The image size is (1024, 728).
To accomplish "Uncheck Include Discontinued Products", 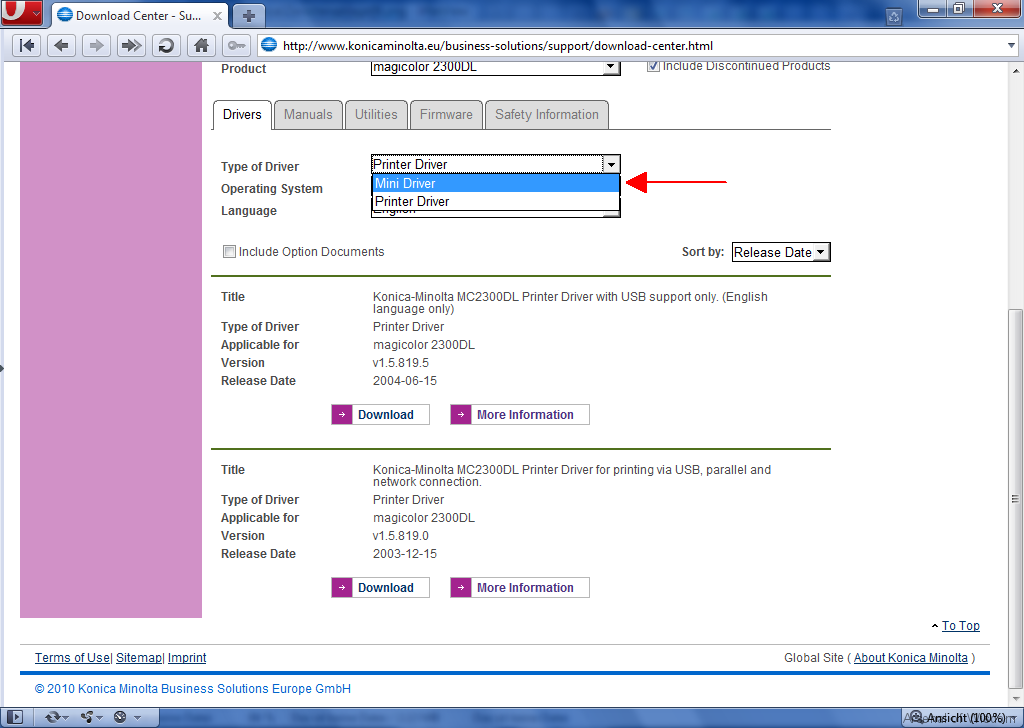I will [x=653, y=66].
